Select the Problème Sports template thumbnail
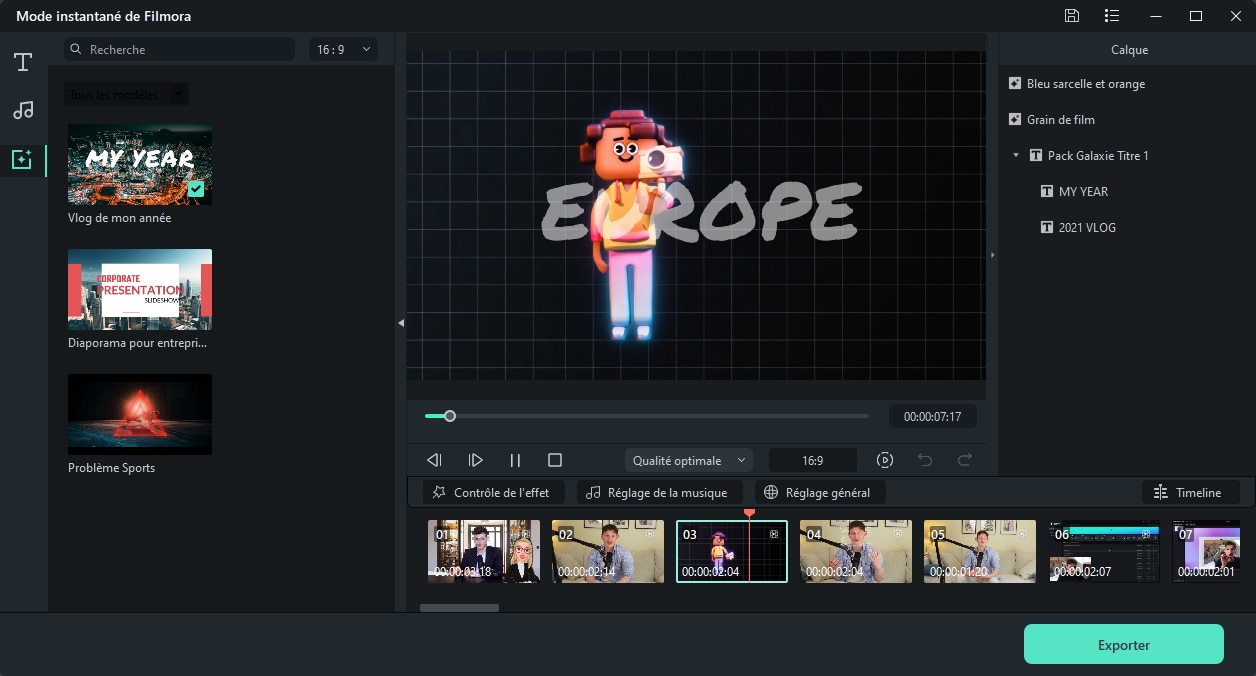Image resolution: width=1256 pixels, height=676 pixels. [140, 414]
